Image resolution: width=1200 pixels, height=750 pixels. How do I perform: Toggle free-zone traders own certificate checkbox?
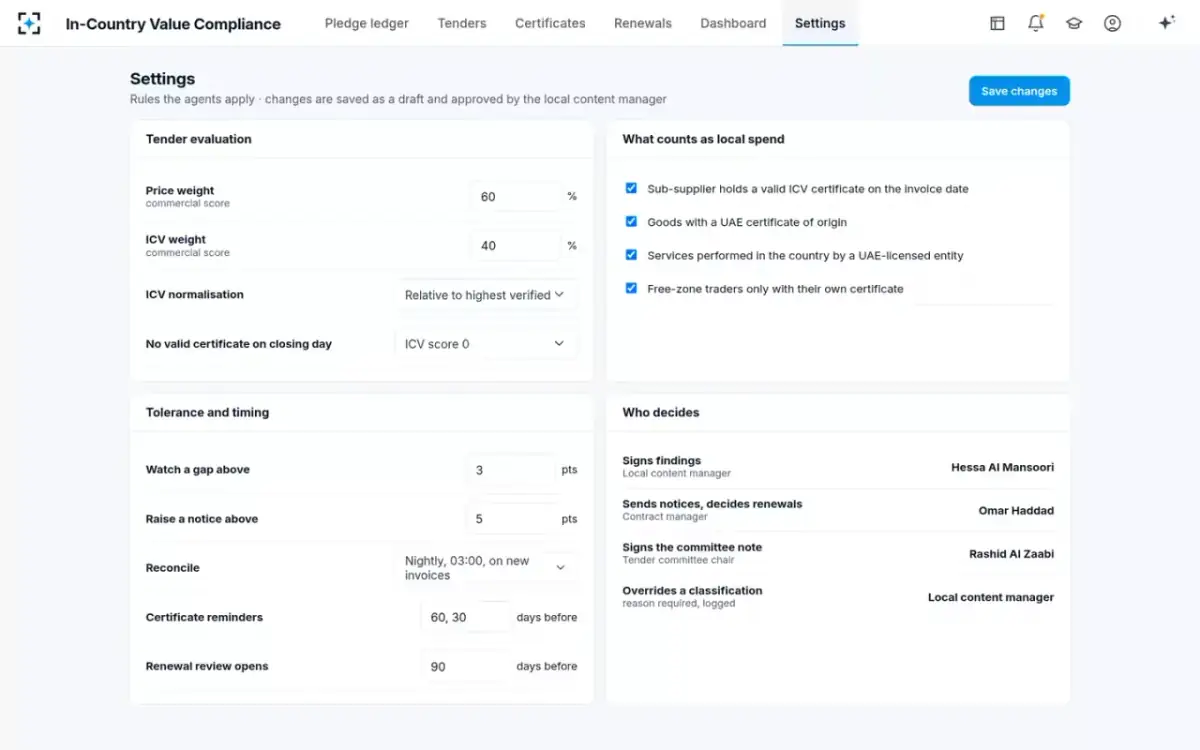(x=631, y=288)
